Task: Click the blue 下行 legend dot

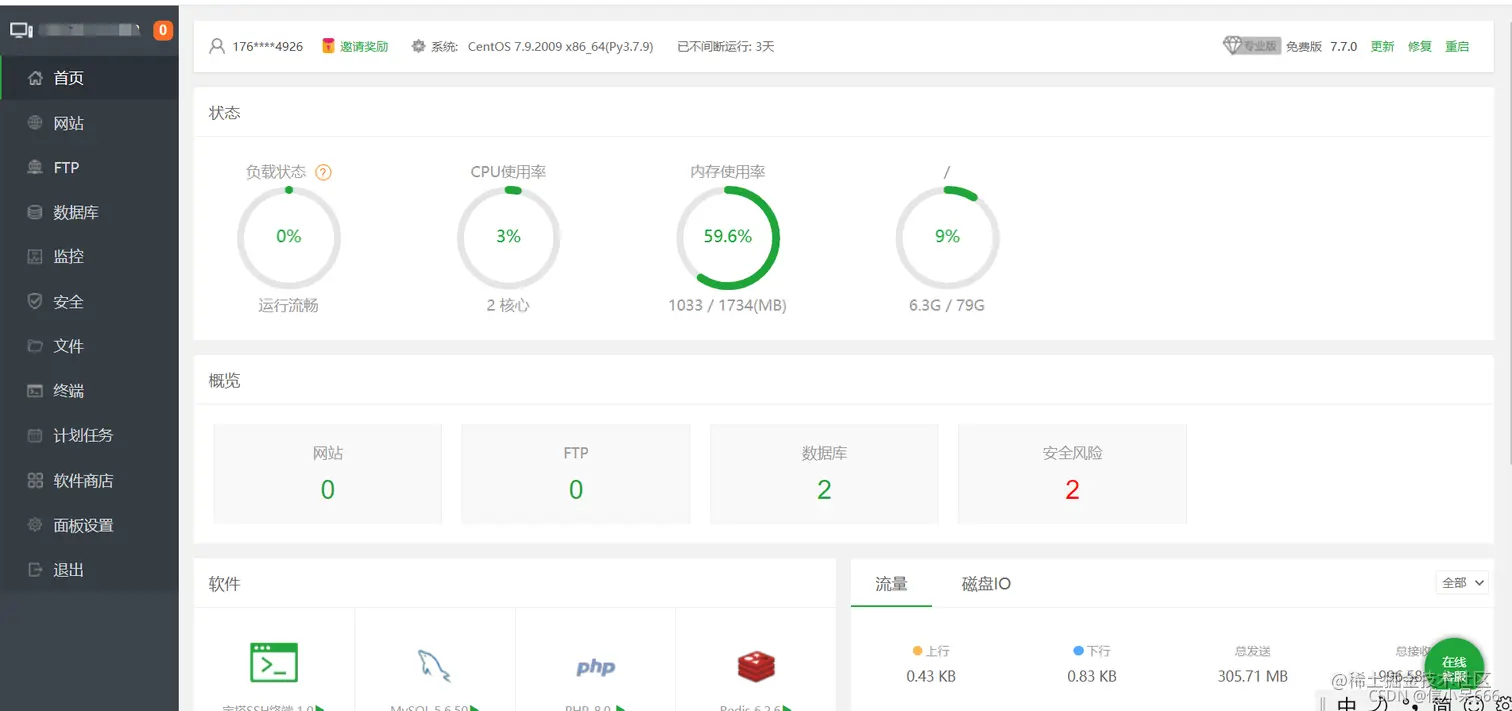Action: [x=1078, y=651]
